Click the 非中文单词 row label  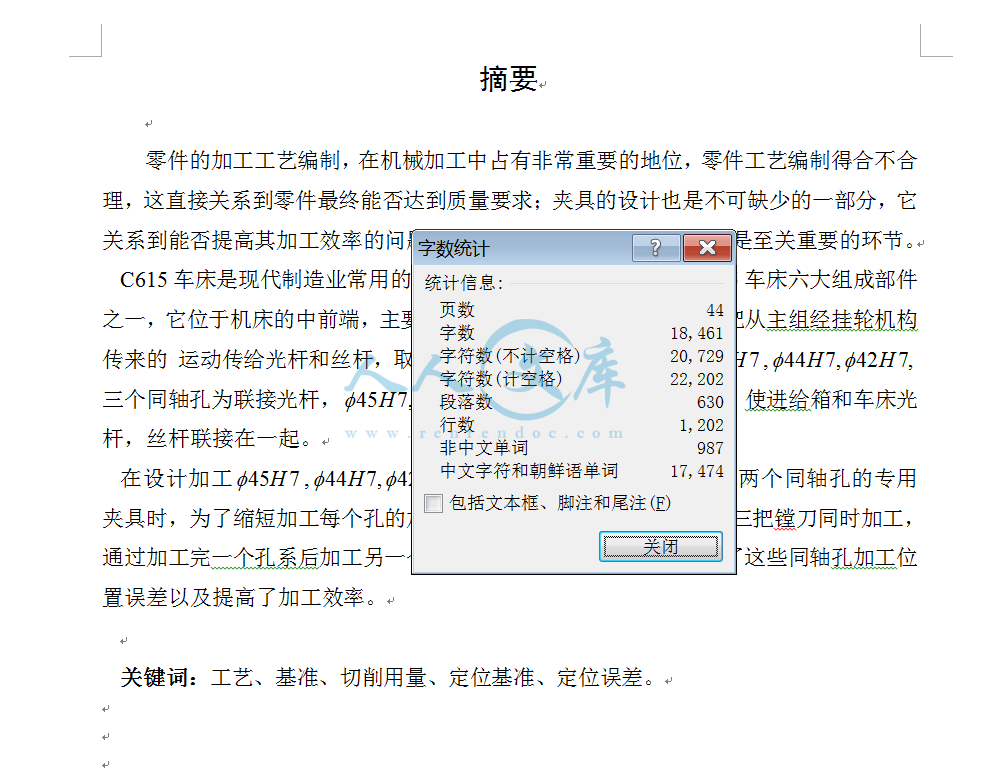tap(484, 448)
